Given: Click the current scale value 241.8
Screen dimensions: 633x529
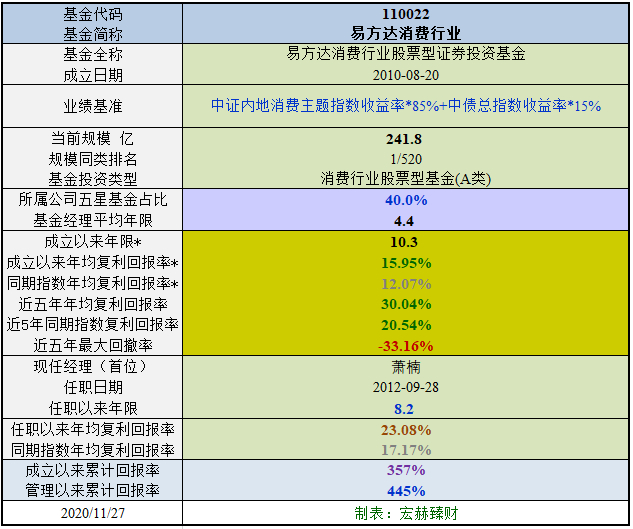Looking at the screenshot, I should tap(404, 139).
